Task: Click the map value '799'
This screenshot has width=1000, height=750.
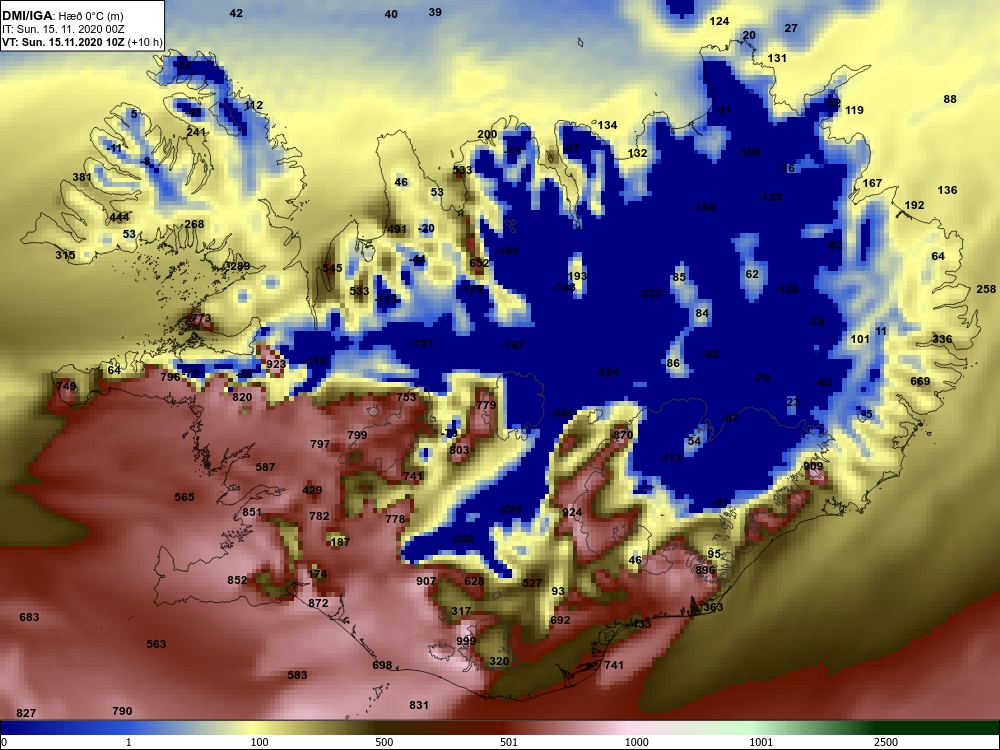Action: [357, 436]
